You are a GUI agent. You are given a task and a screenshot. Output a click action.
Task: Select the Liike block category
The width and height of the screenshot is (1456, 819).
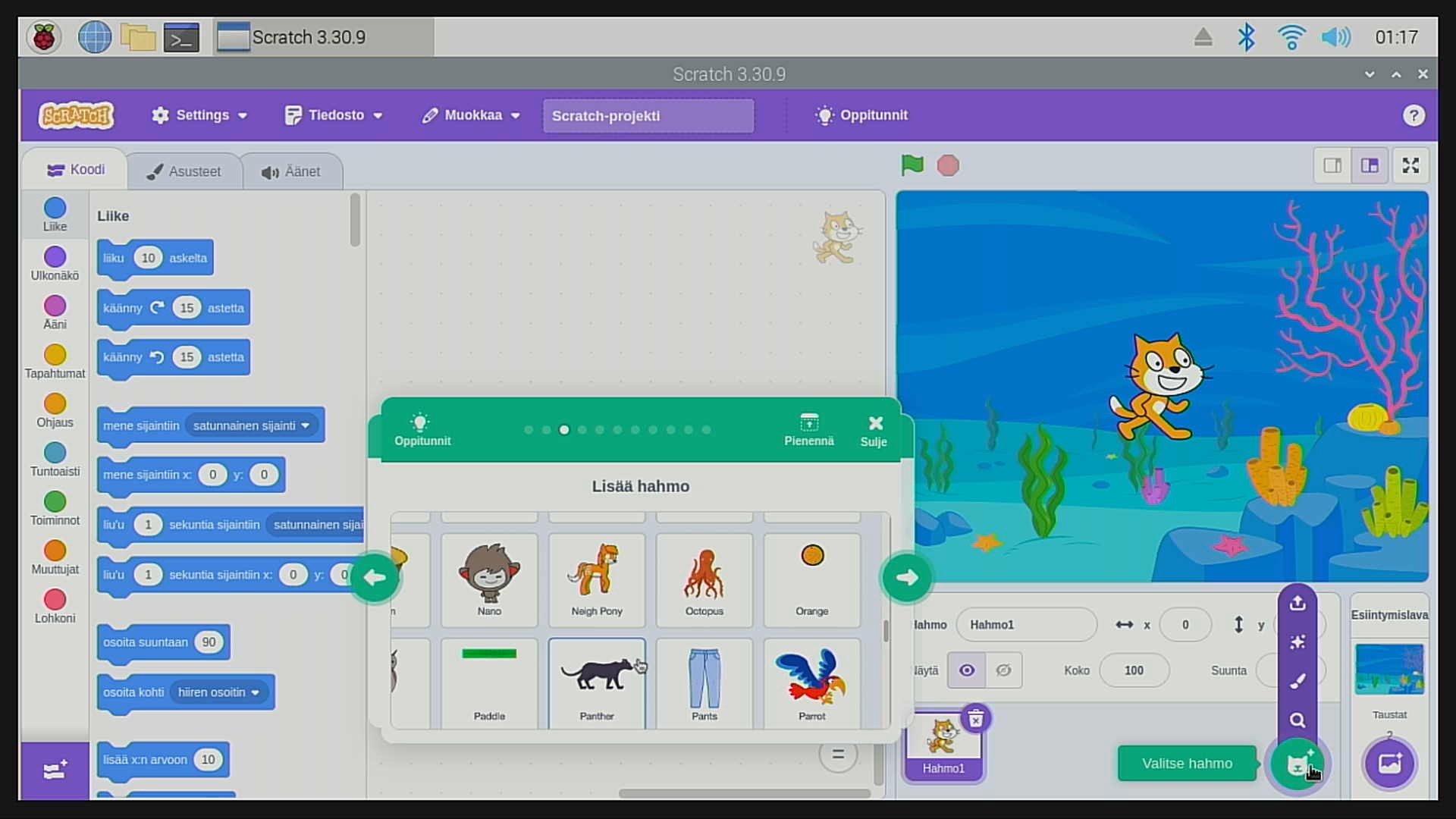tap(55, 215)
